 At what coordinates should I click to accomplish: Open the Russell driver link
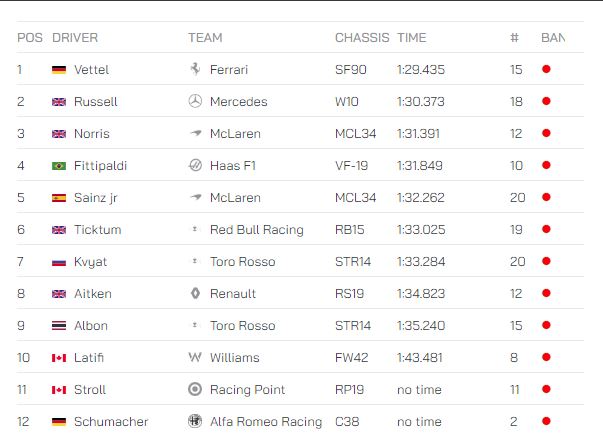coord(96,102)
